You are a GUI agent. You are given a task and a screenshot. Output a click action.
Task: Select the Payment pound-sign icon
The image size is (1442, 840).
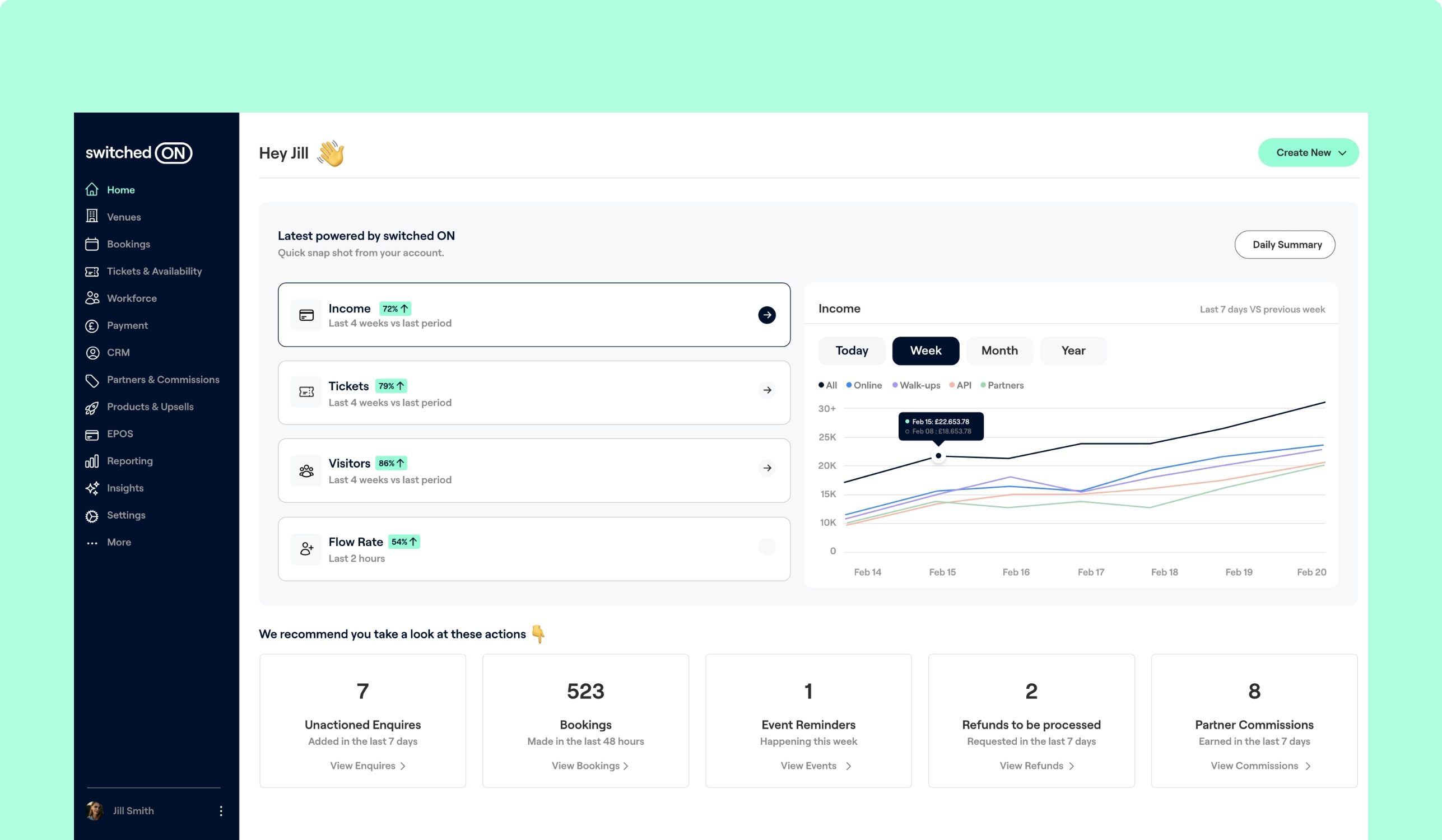[91, 325]
